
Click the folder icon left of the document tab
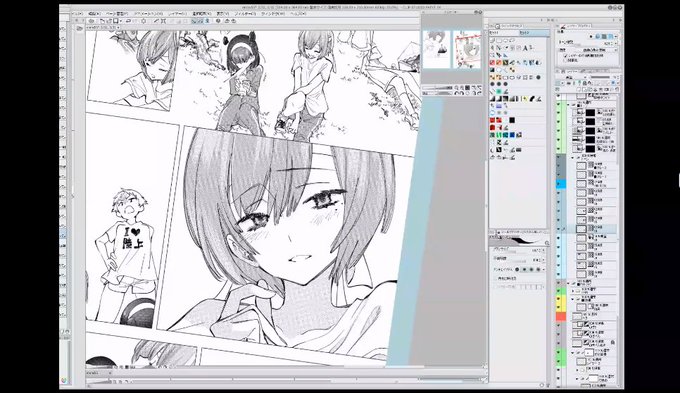[x=79, y=28]
